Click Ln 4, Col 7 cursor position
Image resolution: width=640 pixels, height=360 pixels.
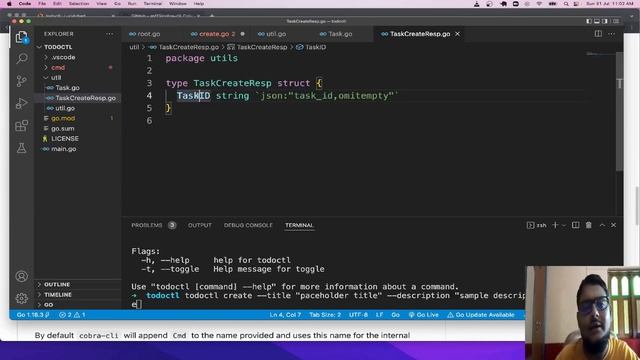pyautogui.click(x=285, y=315)
